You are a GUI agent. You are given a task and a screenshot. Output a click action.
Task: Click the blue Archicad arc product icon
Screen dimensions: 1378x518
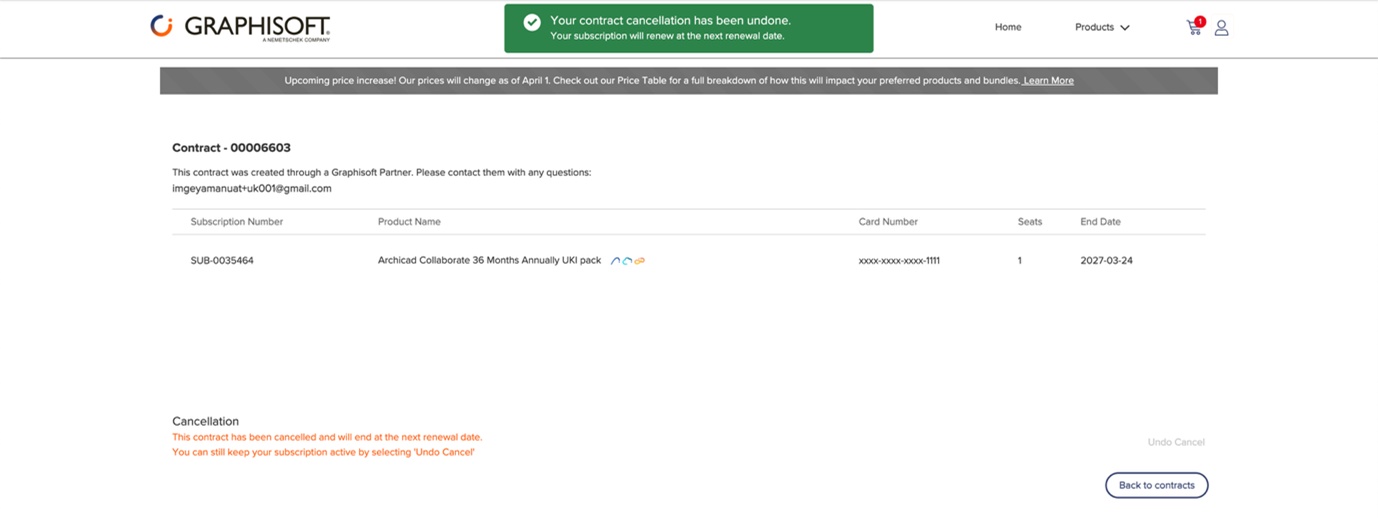pyautogui.click(x=615, y=261)
